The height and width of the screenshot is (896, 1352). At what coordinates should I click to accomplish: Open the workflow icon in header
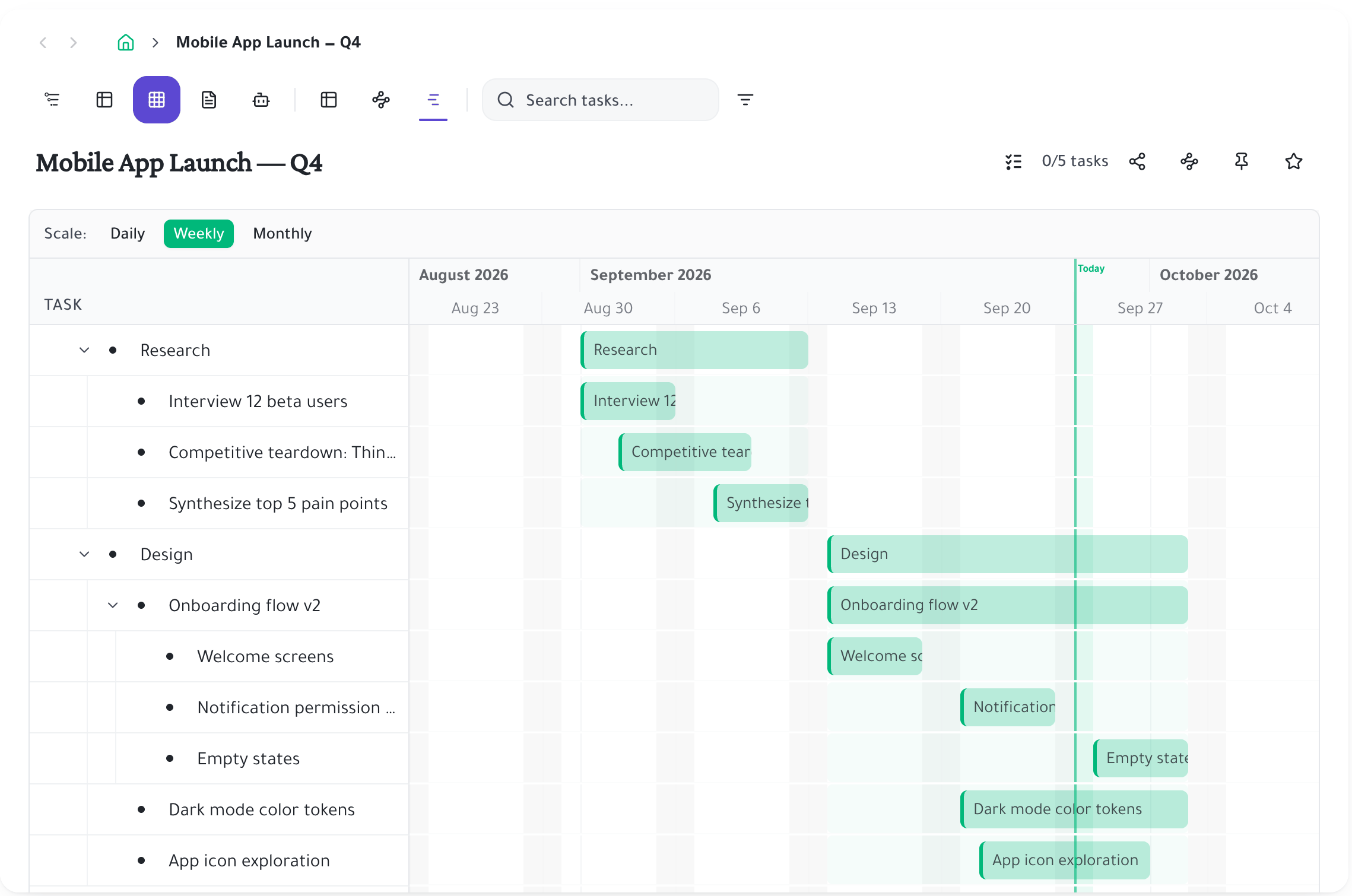click(1189, 161)
